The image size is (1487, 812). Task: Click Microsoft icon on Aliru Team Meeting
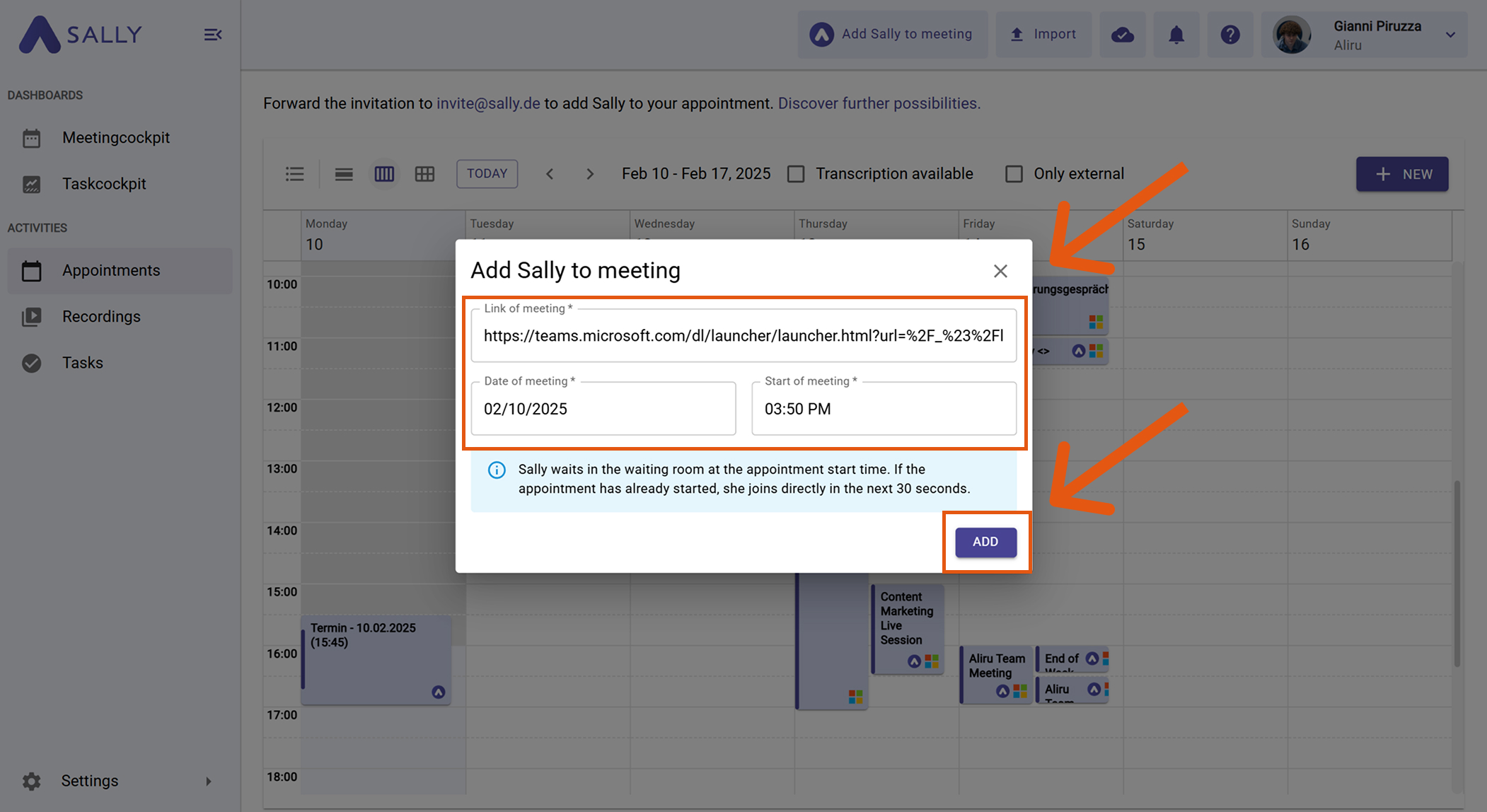click(x=1020, y=691)
